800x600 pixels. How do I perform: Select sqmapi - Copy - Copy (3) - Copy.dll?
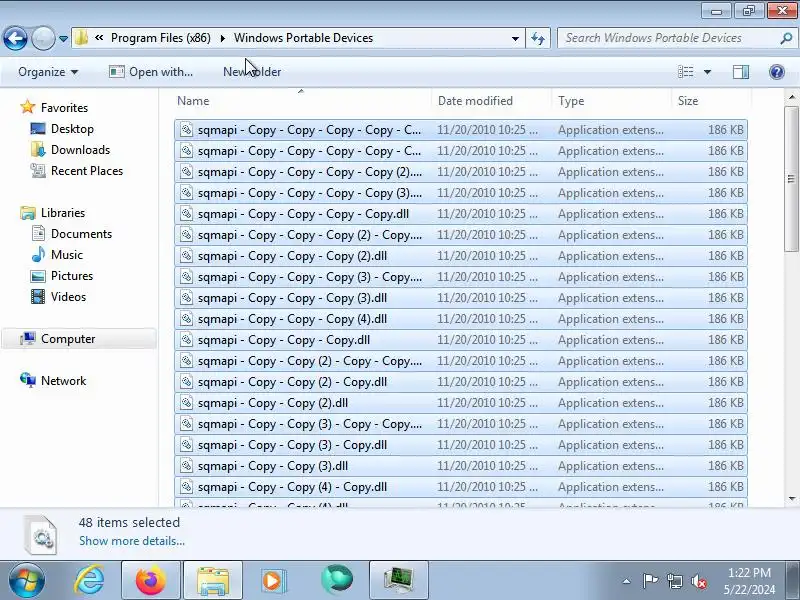(x=461, y=445)
